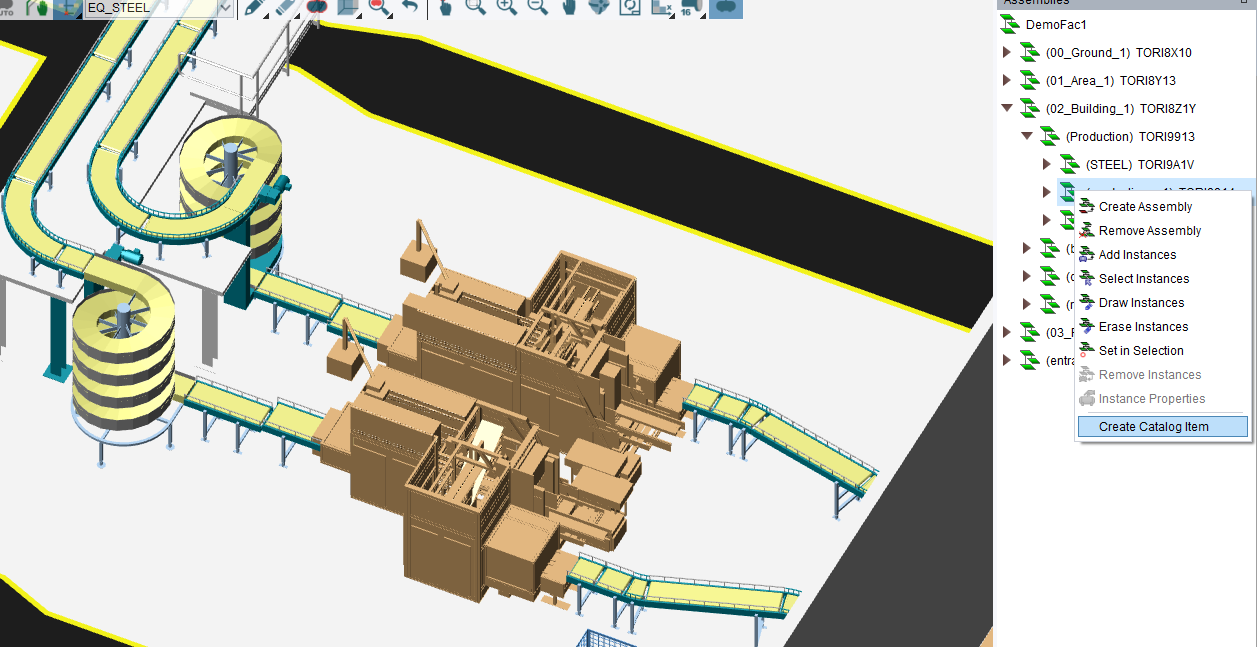Select the pointing-hand selection tool
The height and width of the screenshot is (647, 1257).
tap(445, 8)
